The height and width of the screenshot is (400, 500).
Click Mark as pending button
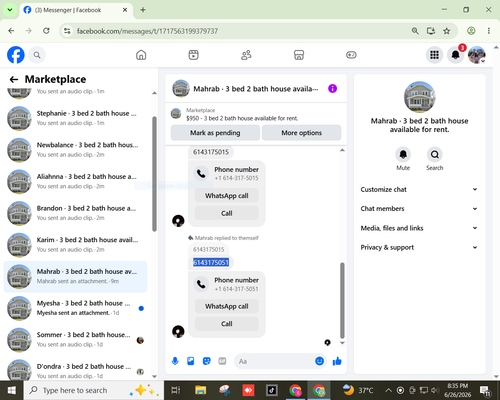tap(215, 133)
